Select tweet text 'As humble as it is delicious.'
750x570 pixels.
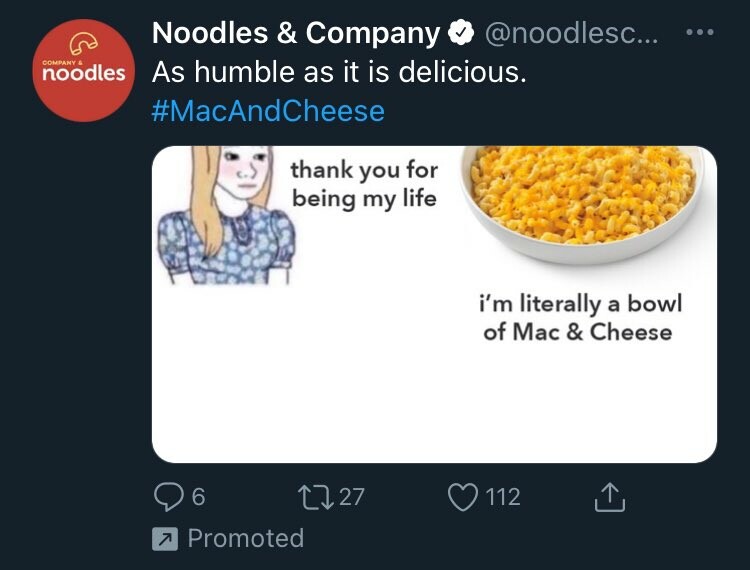coord(338,73)
